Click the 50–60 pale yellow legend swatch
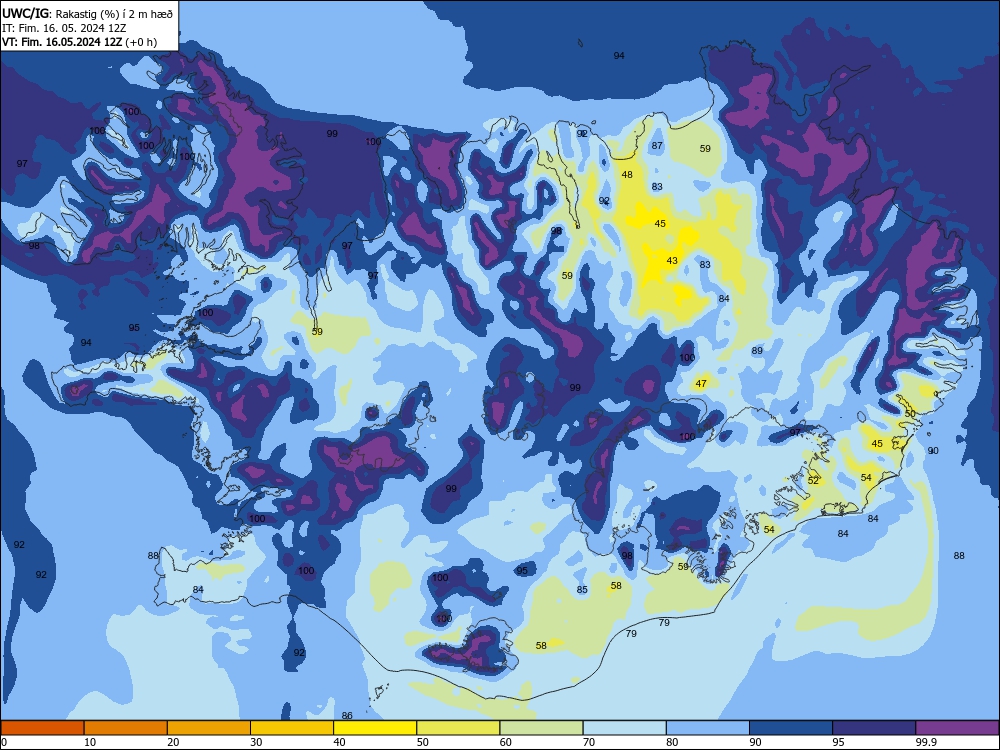This screenshot has width=1000, height=750. (458, 728)
